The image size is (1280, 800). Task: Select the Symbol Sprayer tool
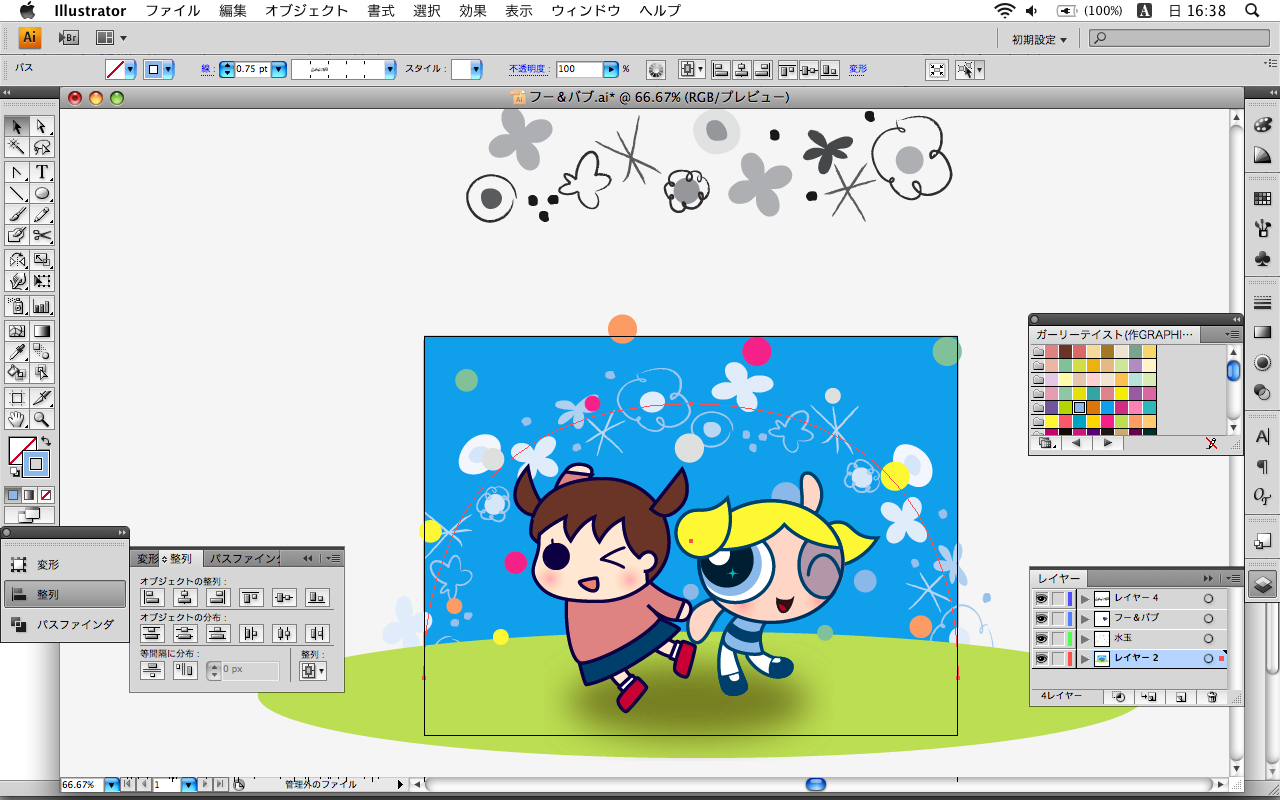(17, 306)
